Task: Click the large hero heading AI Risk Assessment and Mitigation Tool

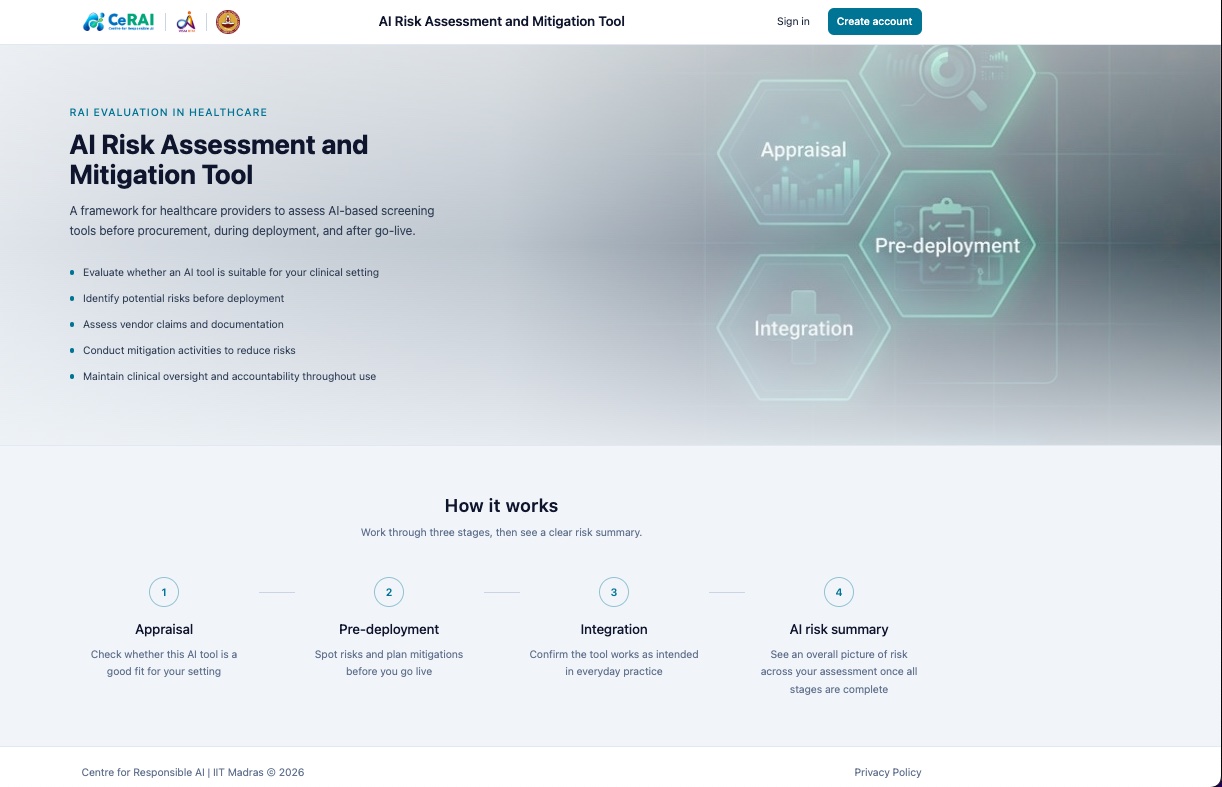Action: (x=219, y=160)
